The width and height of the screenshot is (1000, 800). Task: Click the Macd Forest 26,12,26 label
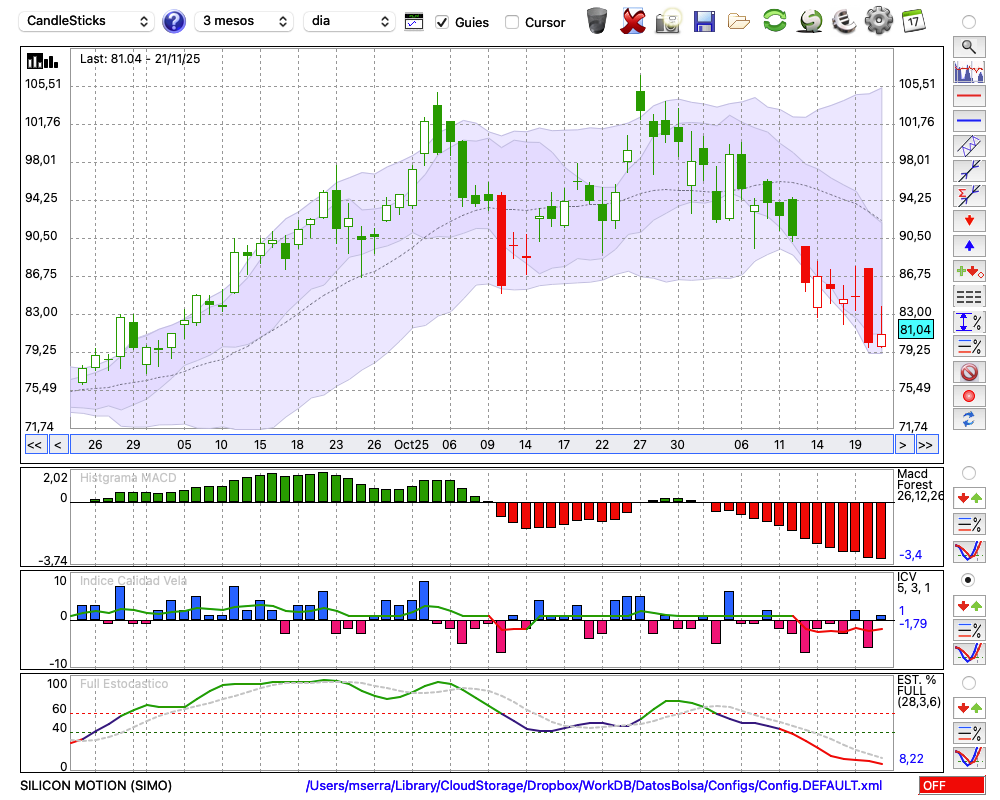[919, 485]
